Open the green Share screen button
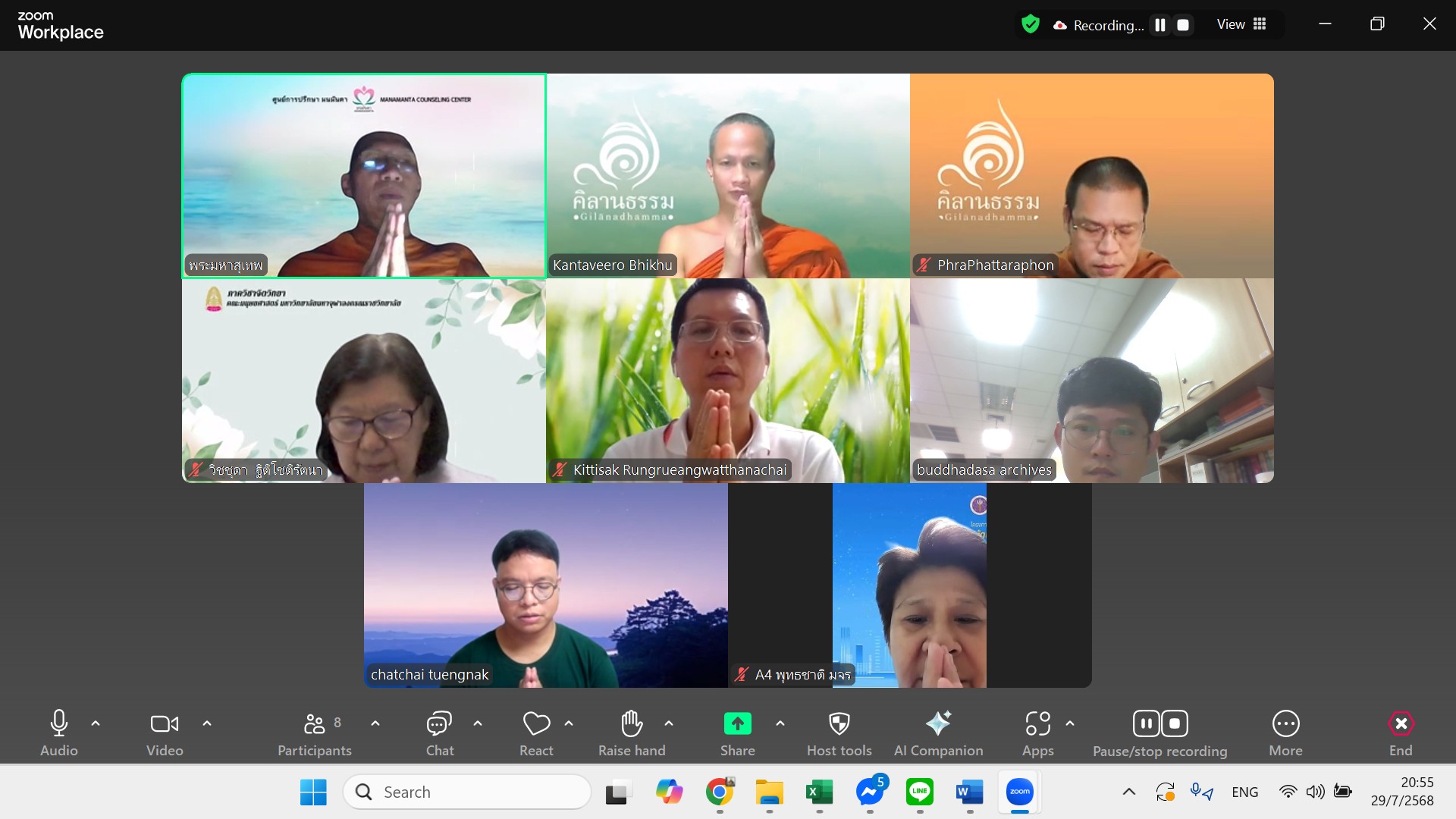 coord(737,724)
